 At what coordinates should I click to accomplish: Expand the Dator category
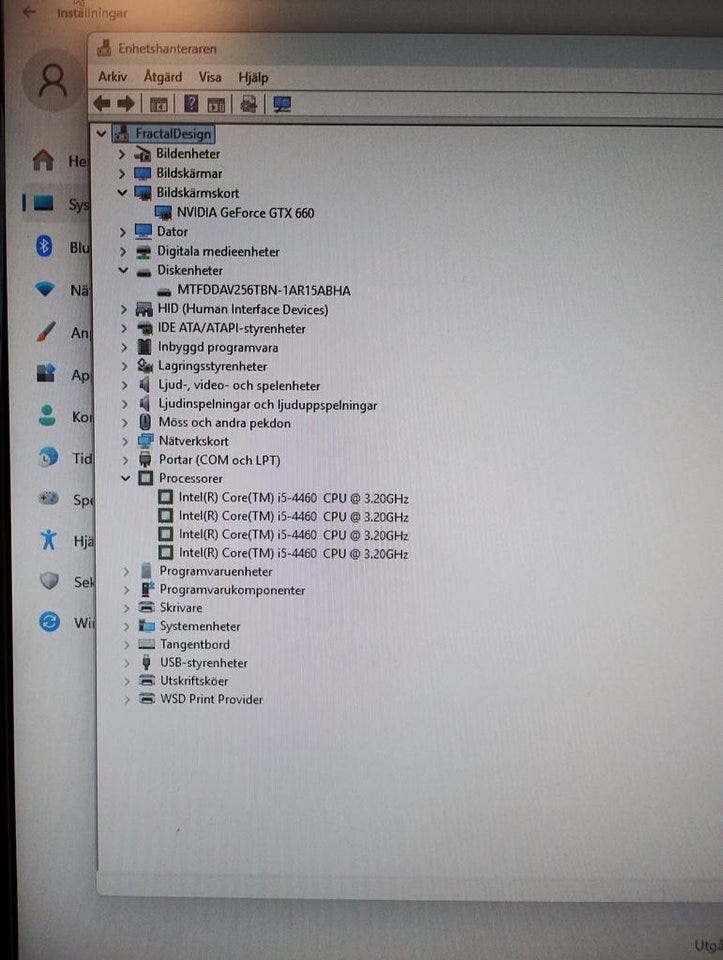pos(122,231)
